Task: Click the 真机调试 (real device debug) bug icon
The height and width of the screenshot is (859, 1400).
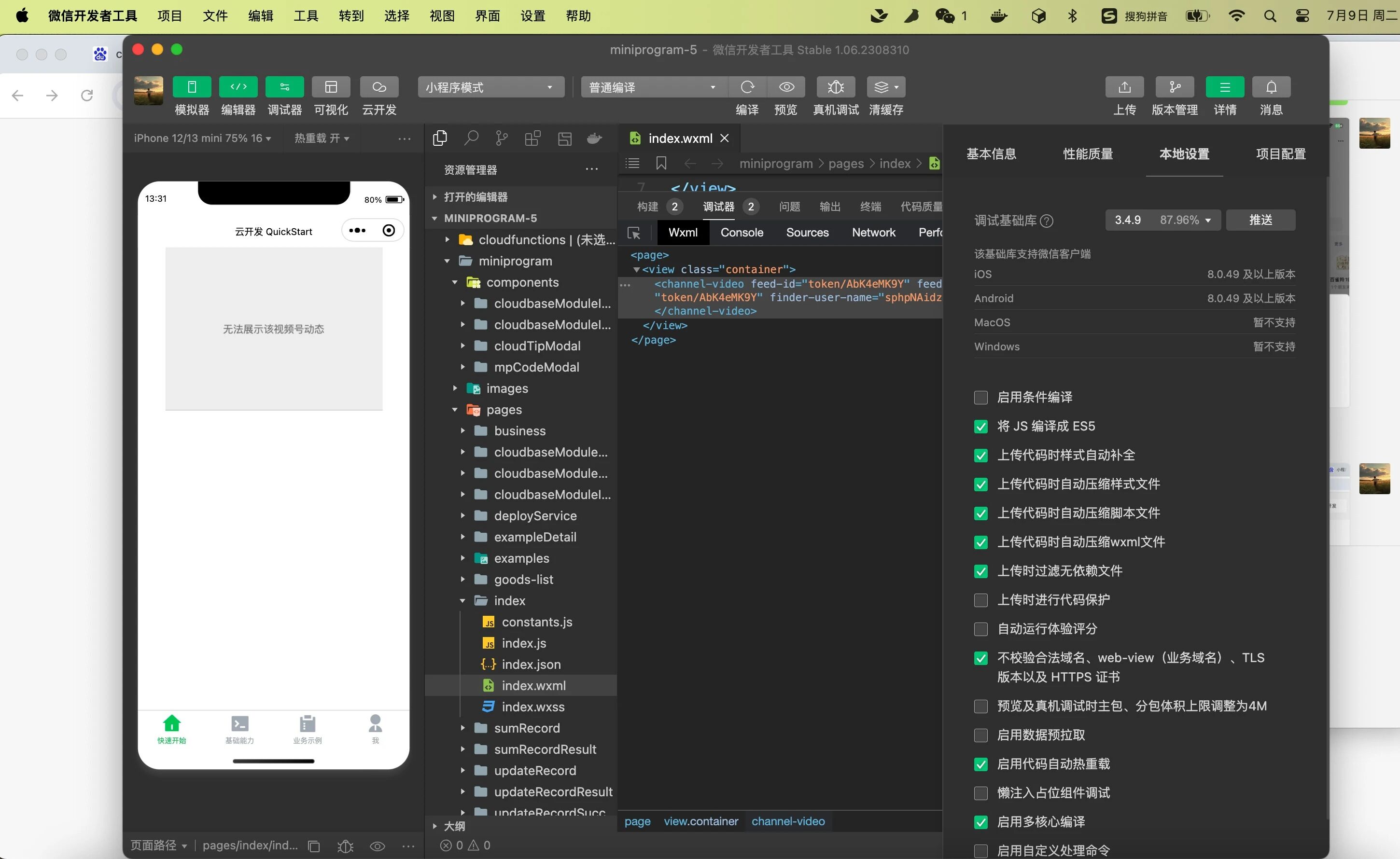Action: (x=835, y=87)
